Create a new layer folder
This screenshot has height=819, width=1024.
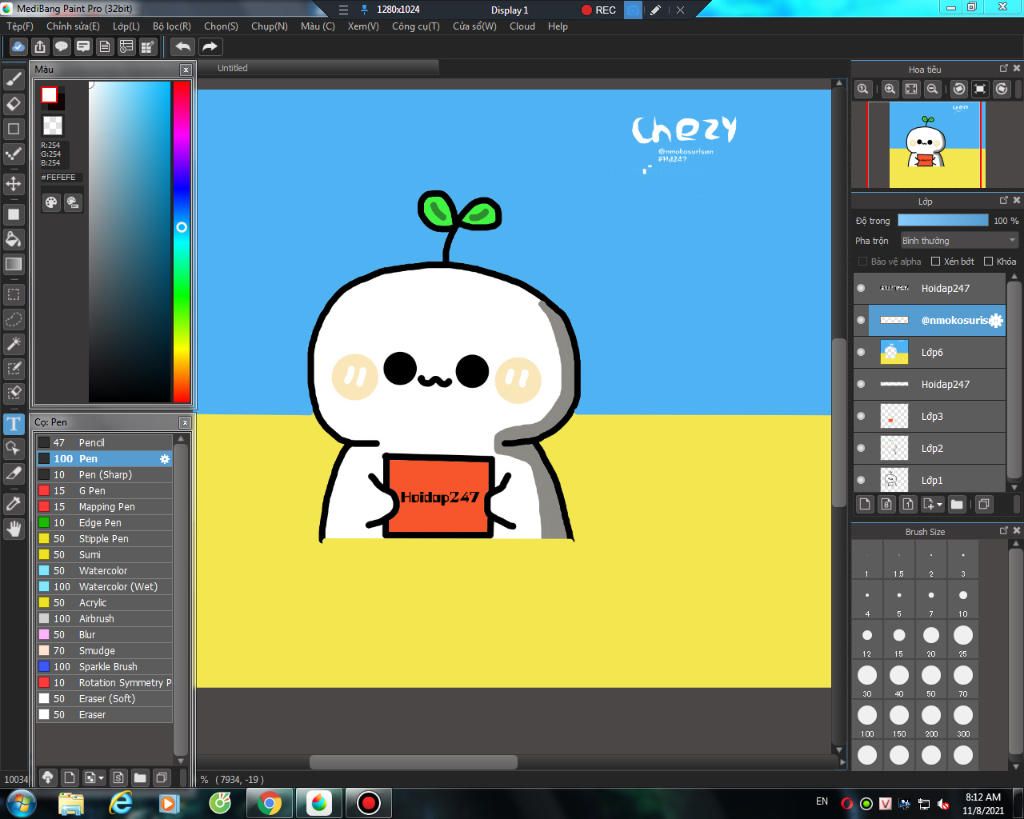(x=957, y=504)
